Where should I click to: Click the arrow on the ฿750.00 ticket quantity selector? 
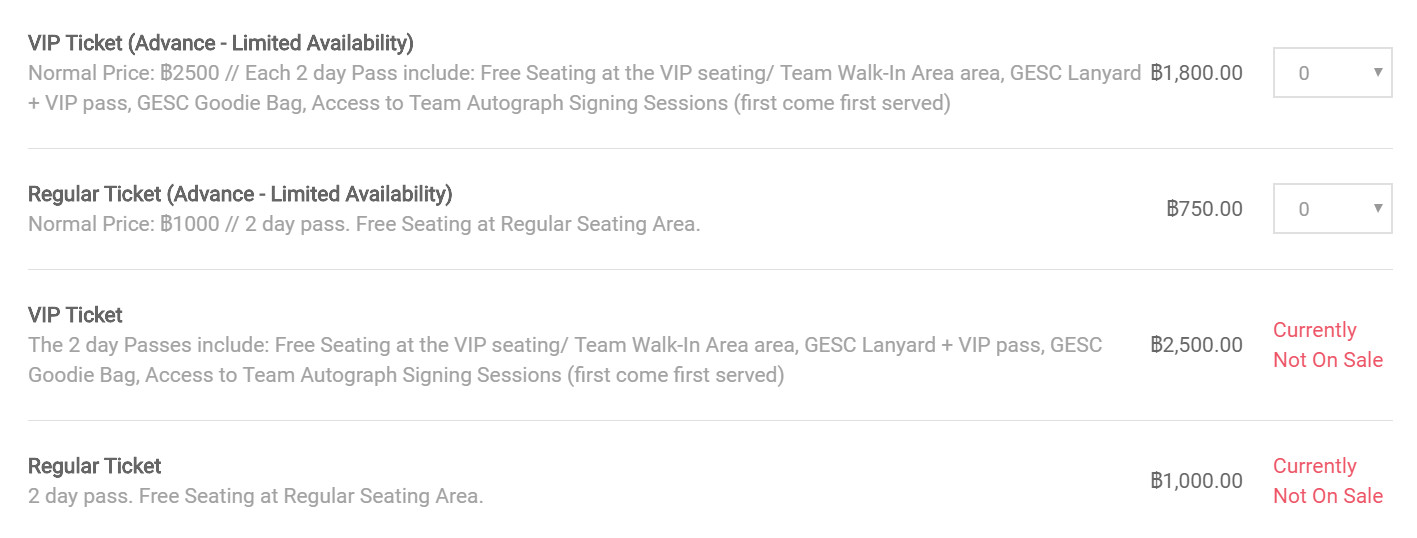pos(1377,208)
